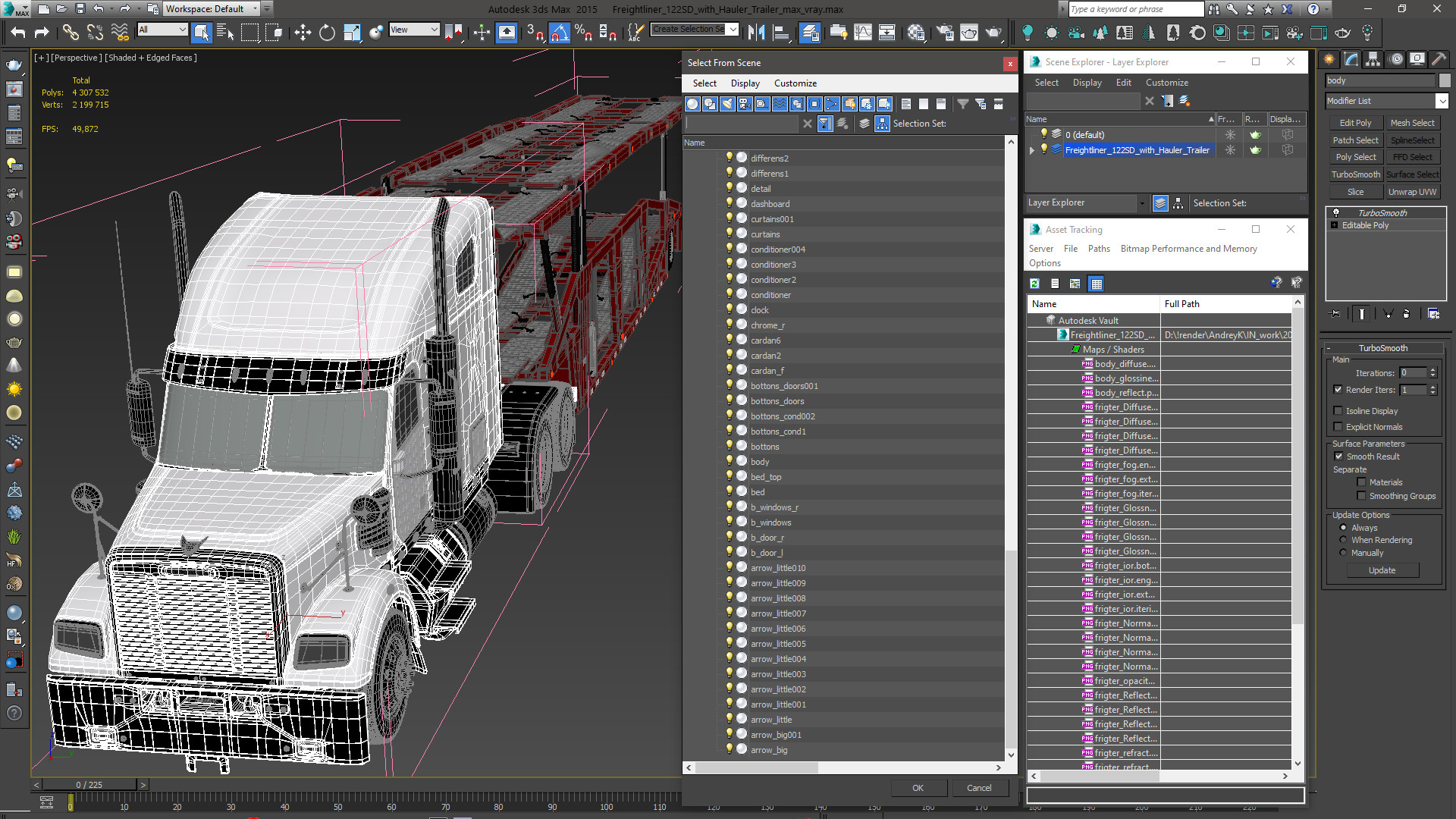Choose the Select and Rotate tool
The image size is (1456, 819).
click(x=327, y=32)
